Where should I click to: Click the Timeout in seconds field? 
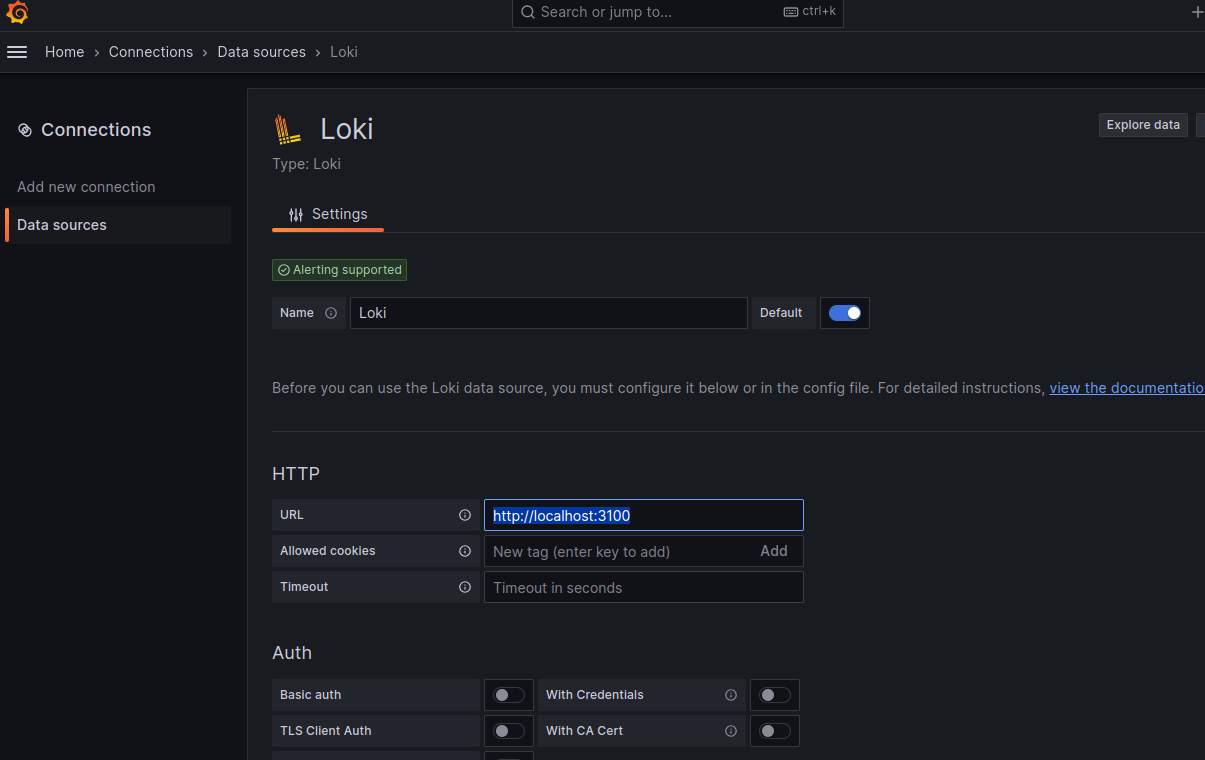tap(644, 587)
